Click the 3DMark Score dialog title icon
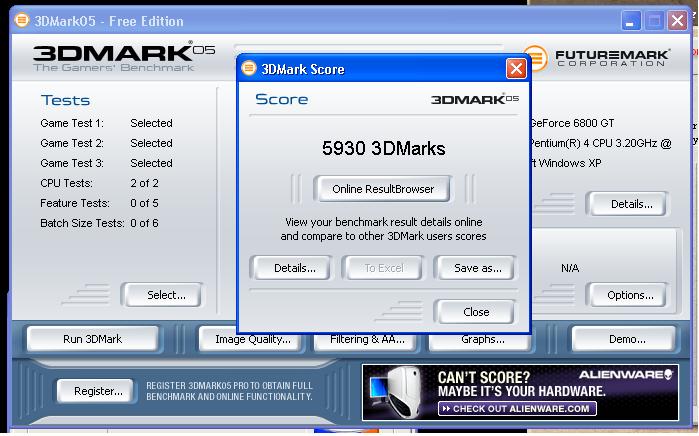Viewport: 699px width, 436px height. pos(249,68)
